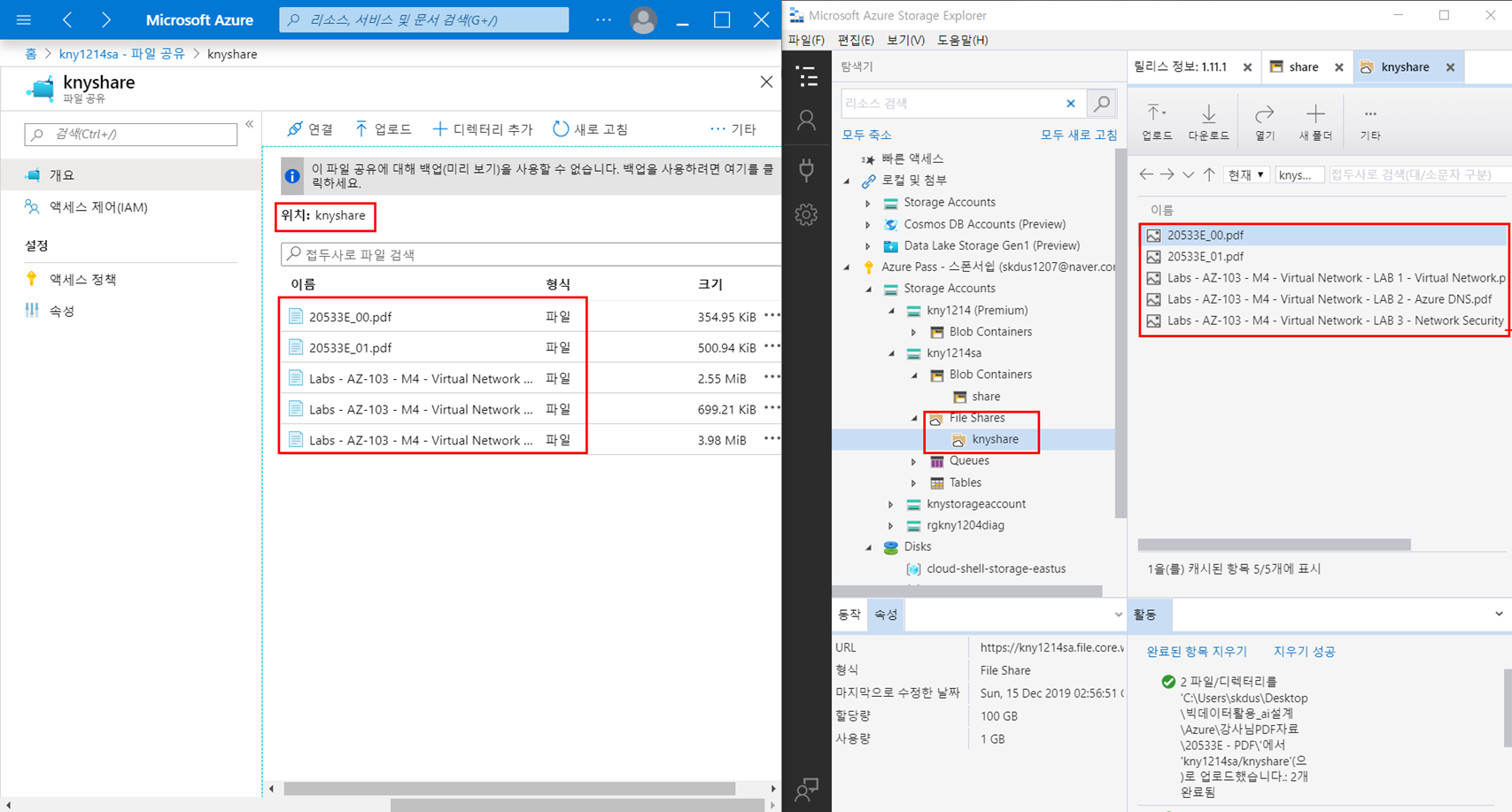The image size is (1512, 812).
Task: Click 새 폴더 in the Storage Explorer toolbar
Action: (x=1315, y=122)
